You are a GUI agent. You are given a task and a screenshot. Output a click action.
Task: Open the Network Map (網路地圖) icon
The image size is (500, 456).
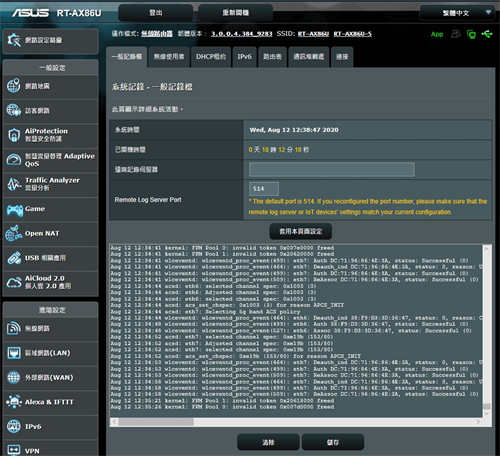pyautogui.click(x=14, y=86)
